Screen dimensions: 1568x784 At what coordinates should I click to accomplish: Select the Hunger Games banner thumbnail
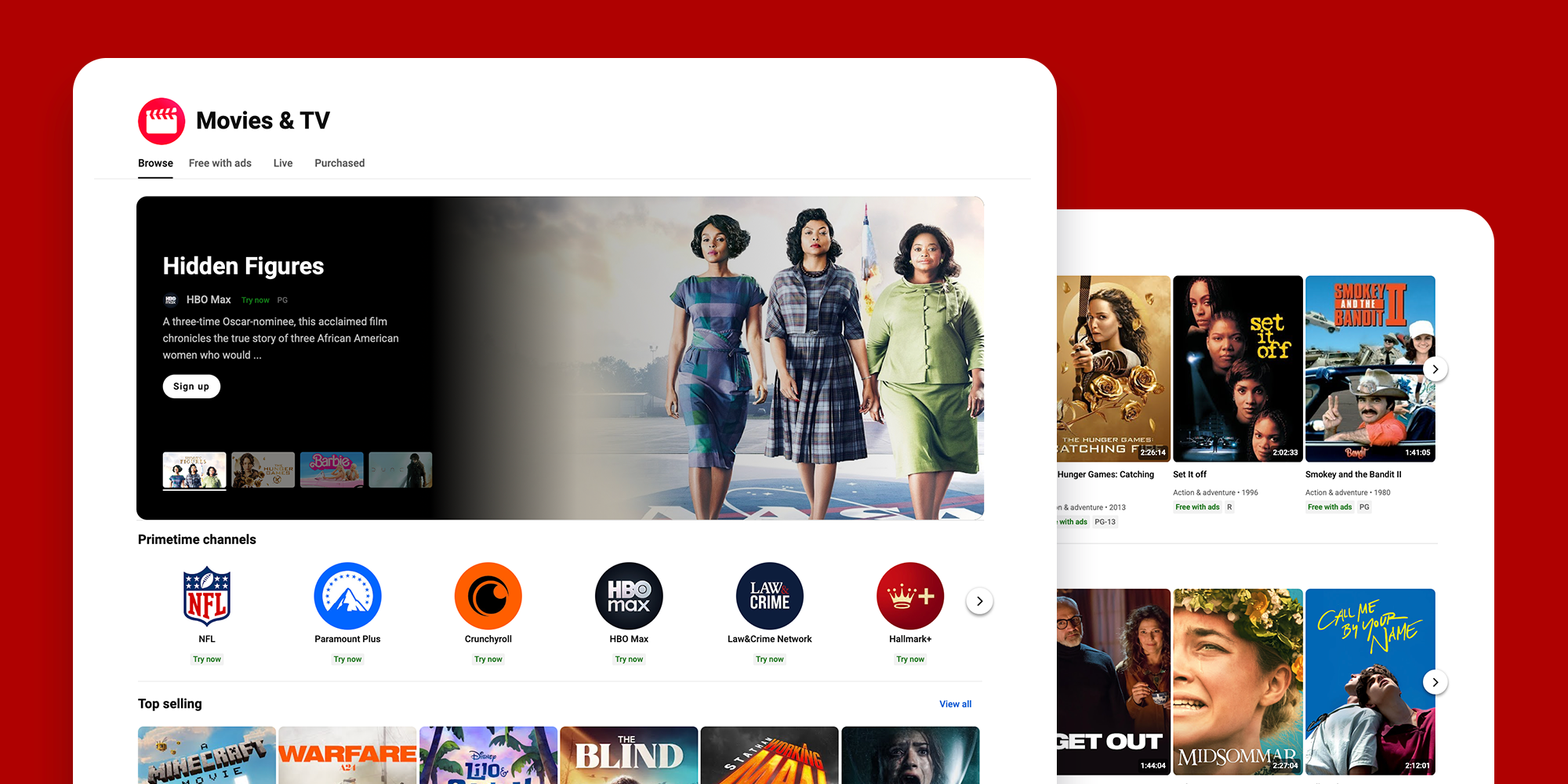[263, 470]
